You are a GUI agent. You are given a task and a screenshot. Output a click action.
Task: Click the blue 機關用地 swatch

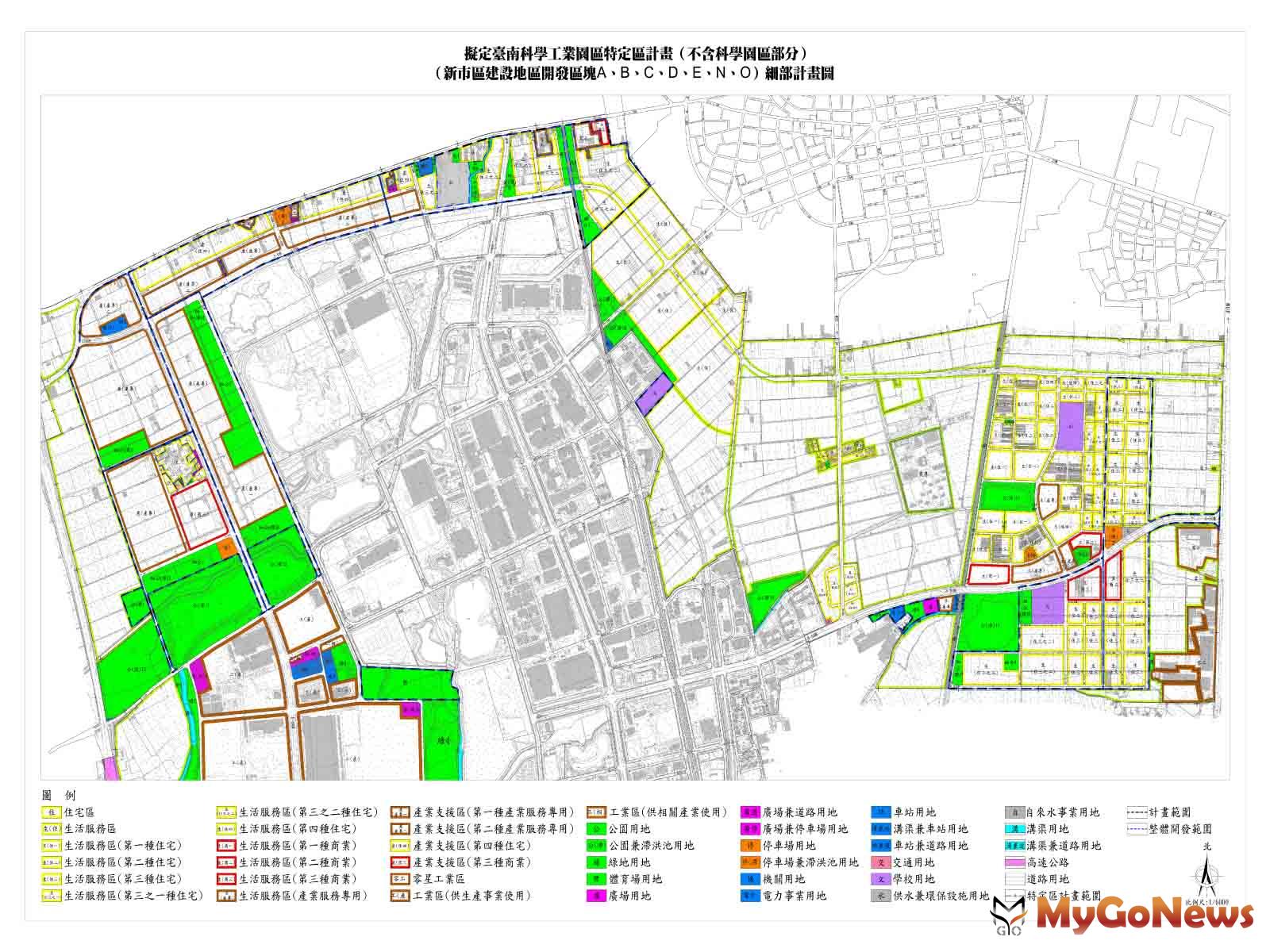pyautogui.click(x=749, y=879)
